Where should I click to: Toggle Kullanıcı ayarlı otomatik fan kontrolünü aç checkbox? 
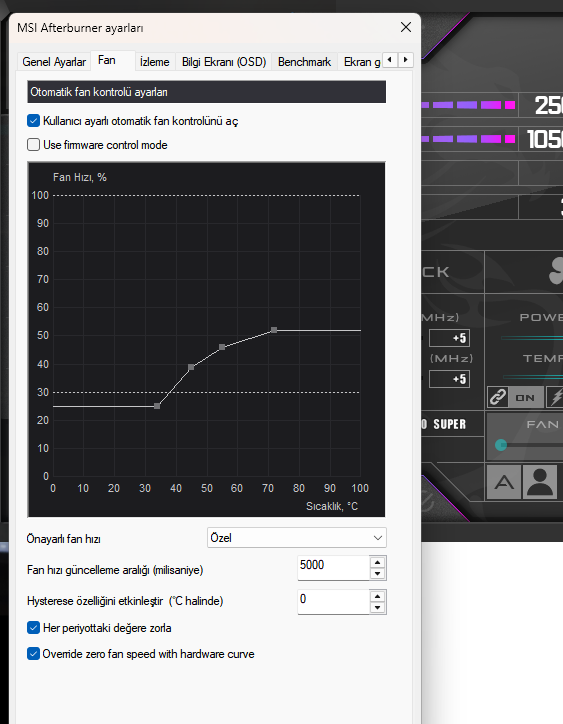(33, 121)
